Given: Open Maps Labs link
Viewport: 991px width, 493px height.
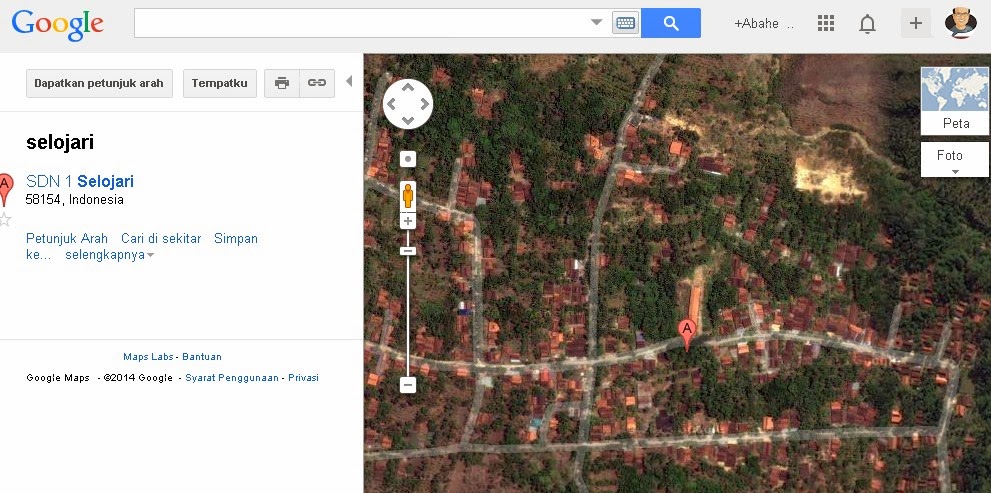Looking at the screenshot, I should click(148, 356).
